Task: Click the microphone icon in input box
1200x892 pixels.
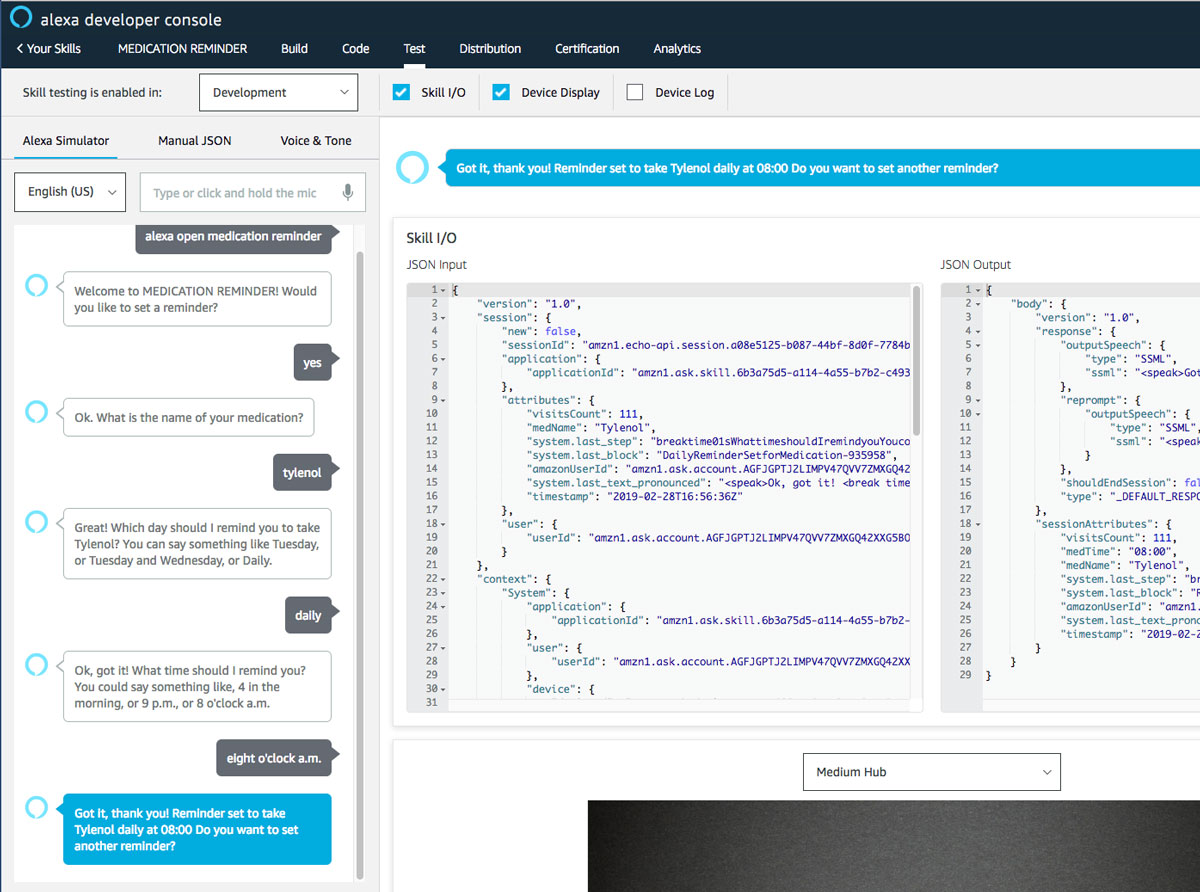Action: tap(348, 192)
